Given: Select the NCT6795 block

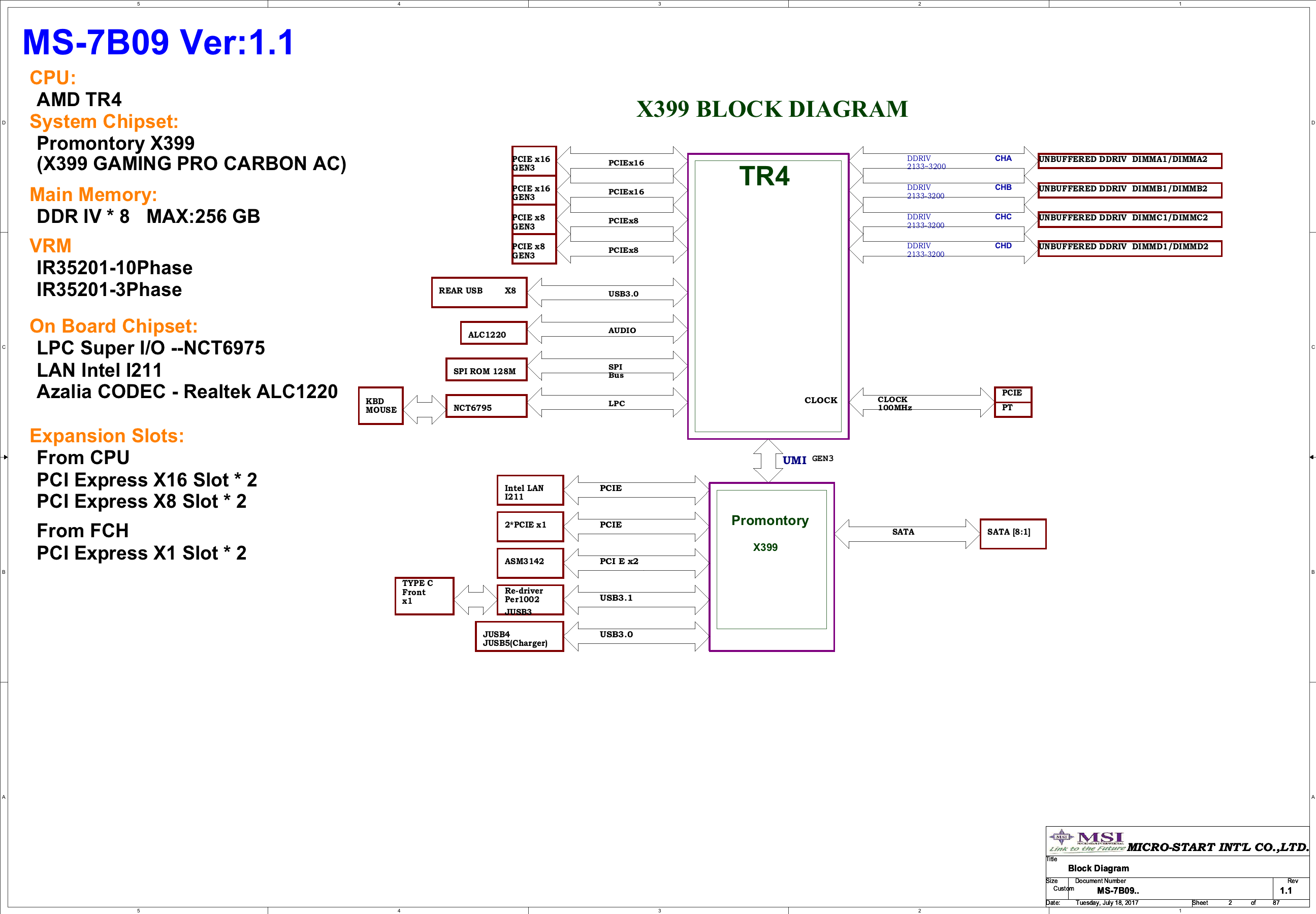Looking at the screenshot, I should click(x=486, y=406).
